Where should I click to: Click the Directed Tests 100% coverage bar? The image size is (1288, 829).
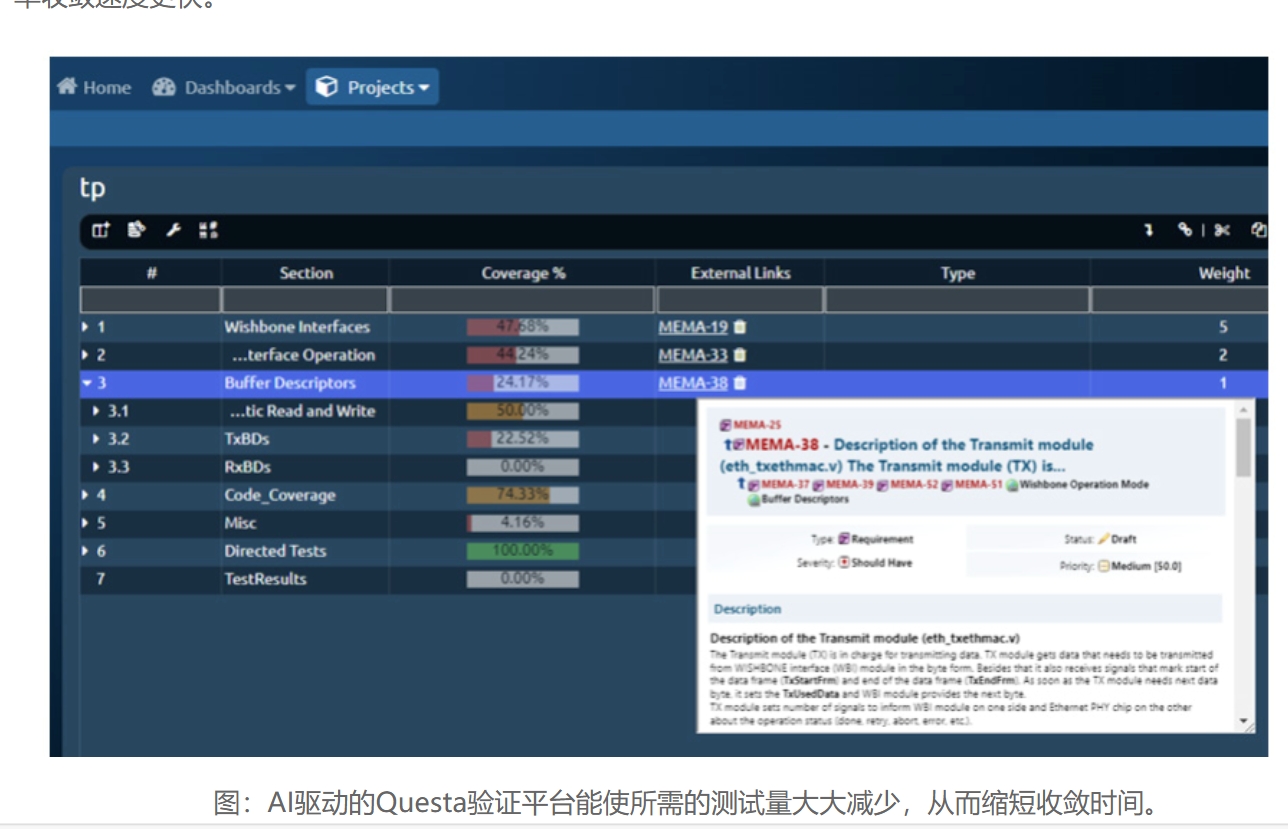(x=522, y=551)
